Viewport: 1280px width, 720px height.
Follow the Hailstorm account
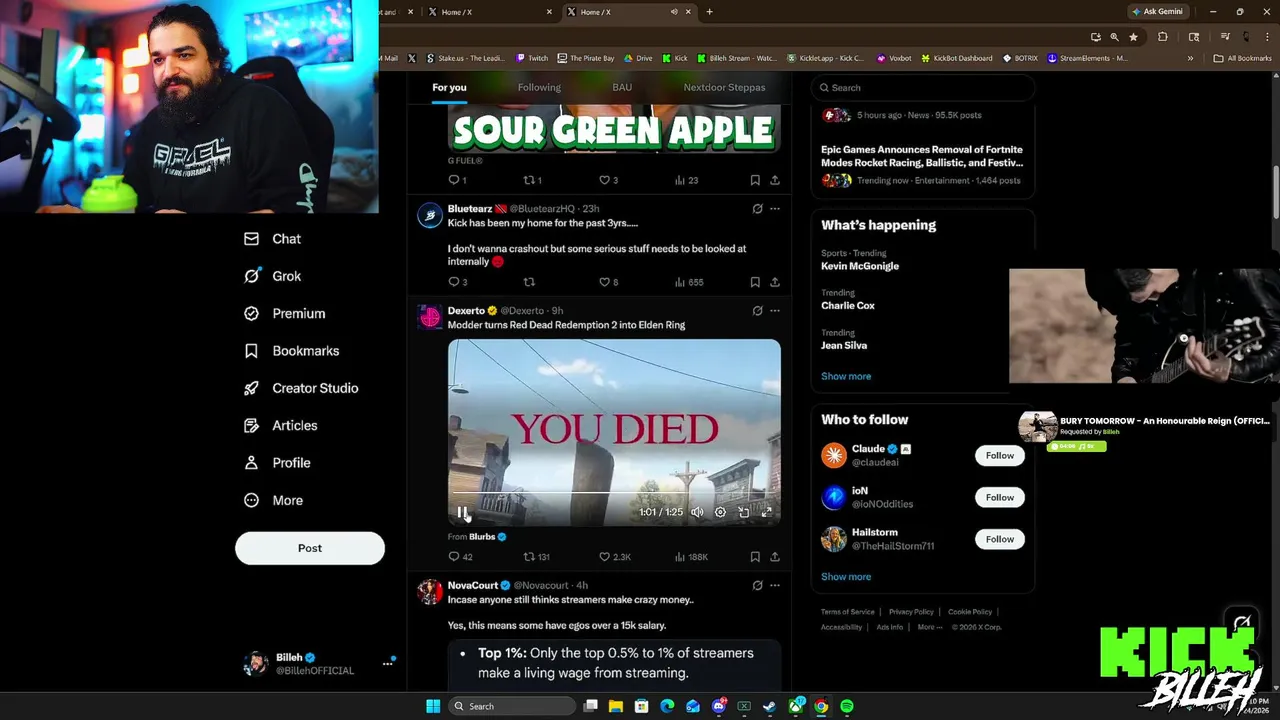[x=1000, y=539]
